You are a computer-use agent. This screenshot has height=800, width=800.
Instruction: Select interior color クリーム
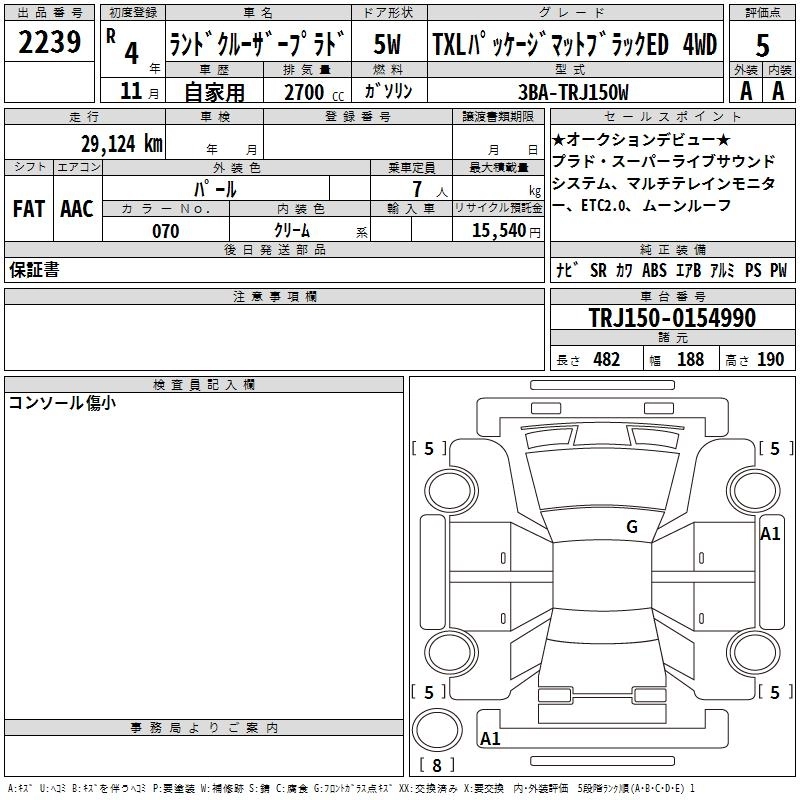292,231
